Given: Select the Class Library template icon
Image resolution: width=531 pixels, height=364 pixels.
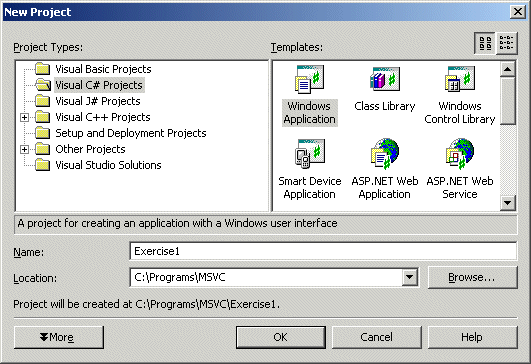Looking at the screenshot, I should (x=385, y=79).
